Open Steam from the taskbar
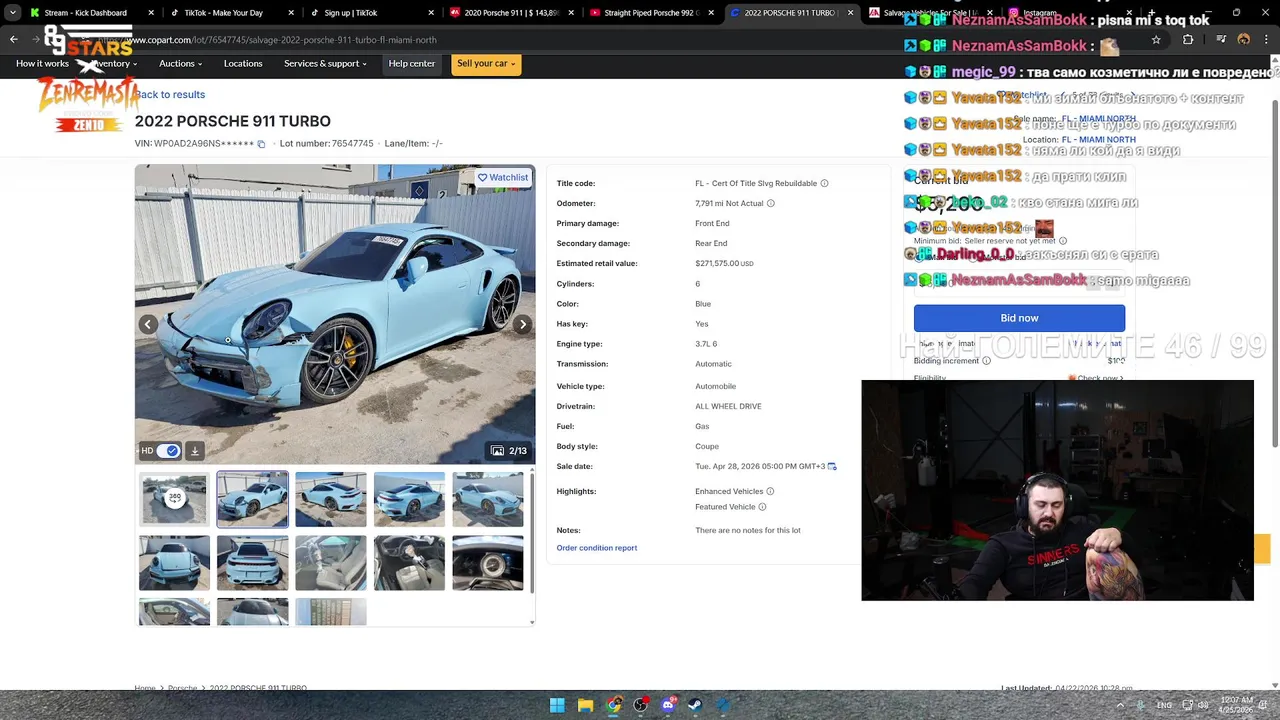1280x720 pixels. [x=695, y=705]
